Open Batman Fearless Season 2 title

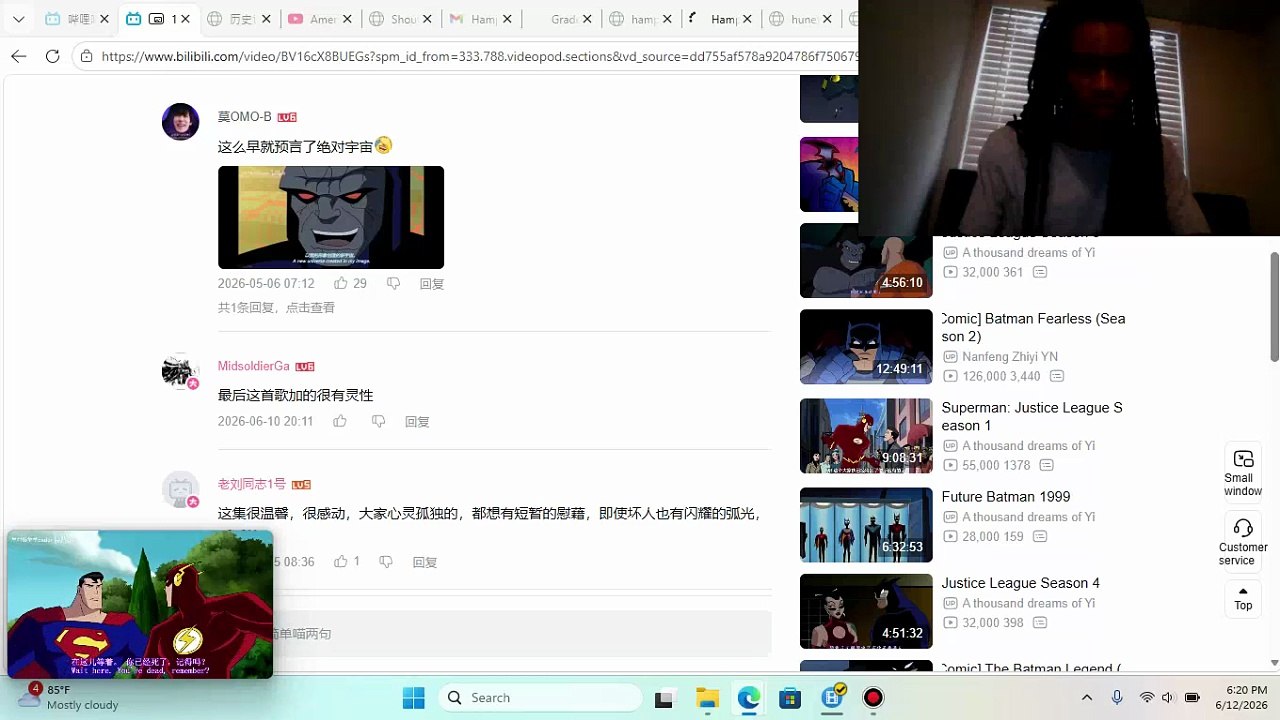coord(1033,327)
